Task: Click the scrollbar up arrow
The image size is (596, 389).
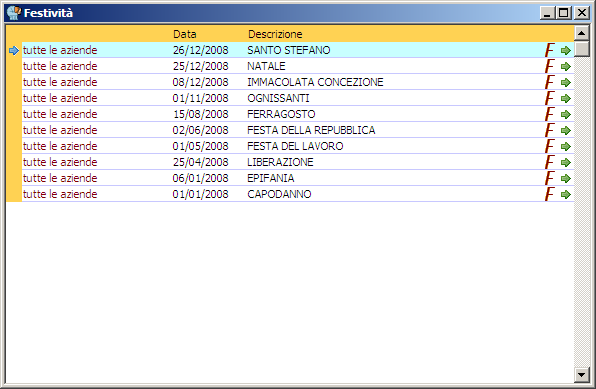Action: coord(582,33)
